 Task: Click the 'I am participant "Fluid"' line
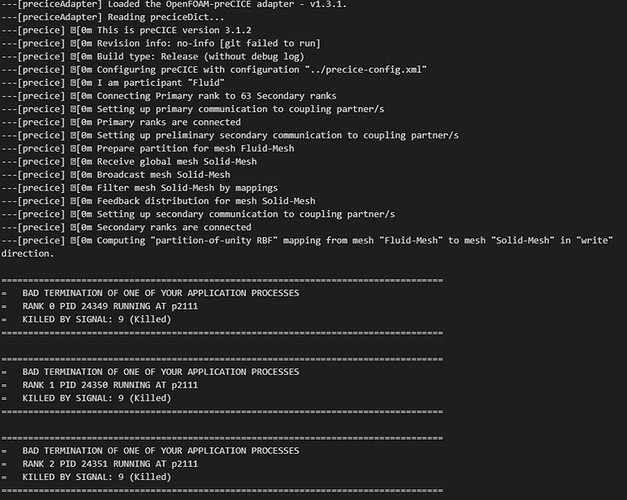click(113, 83)
